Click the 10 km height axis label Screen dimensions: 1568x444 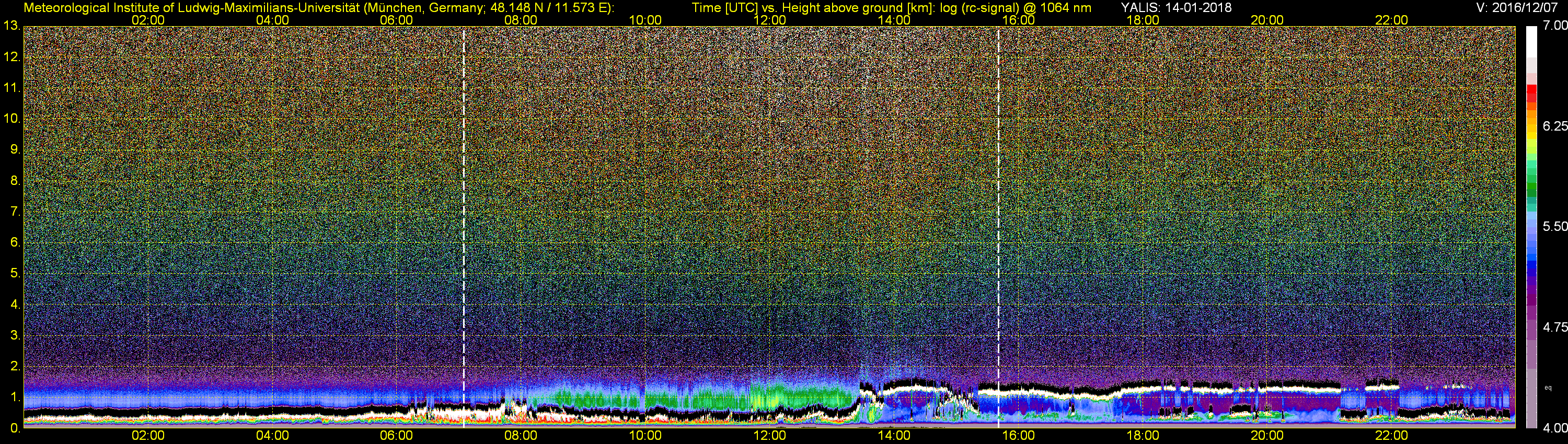click(11, 119)
